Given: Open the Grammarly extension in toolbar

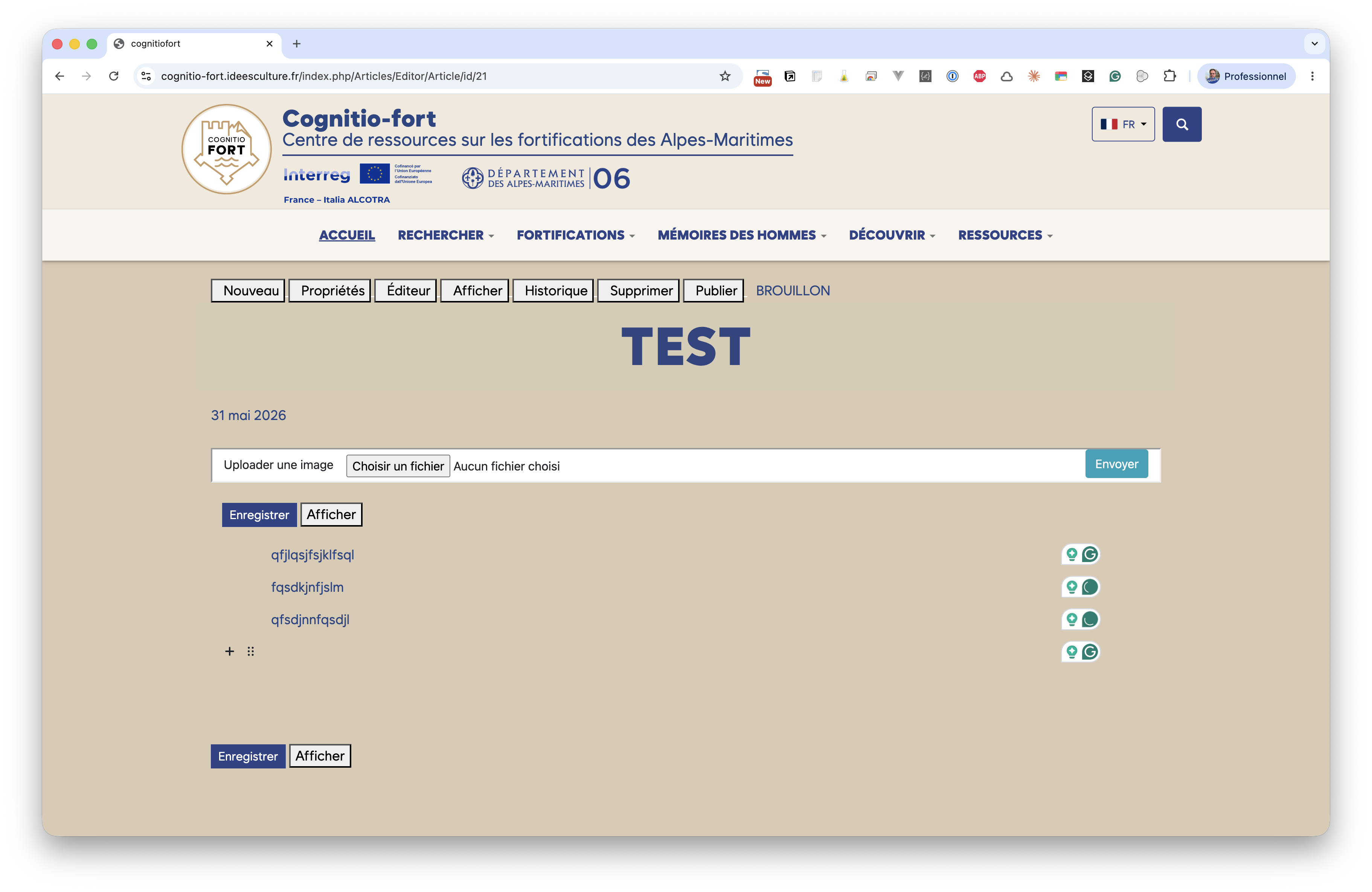Looking at the screenshot, I should (1115, 76).
